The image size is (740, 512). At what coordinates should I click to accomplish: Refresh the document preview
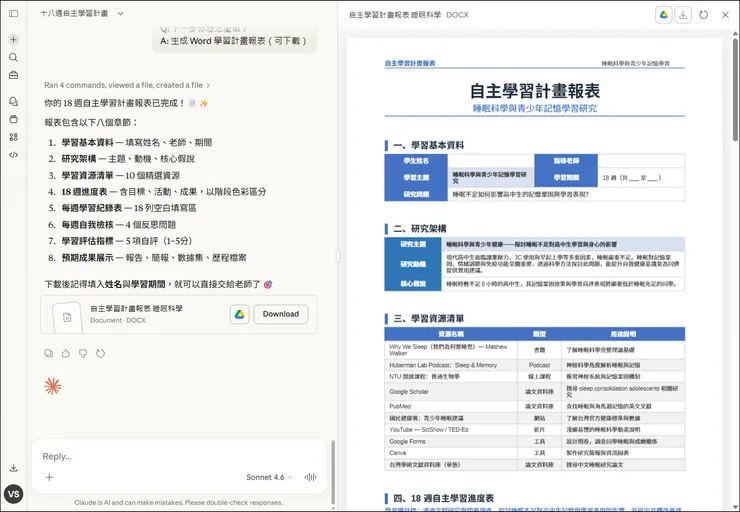pyautogui.click(x=704, y=15)
